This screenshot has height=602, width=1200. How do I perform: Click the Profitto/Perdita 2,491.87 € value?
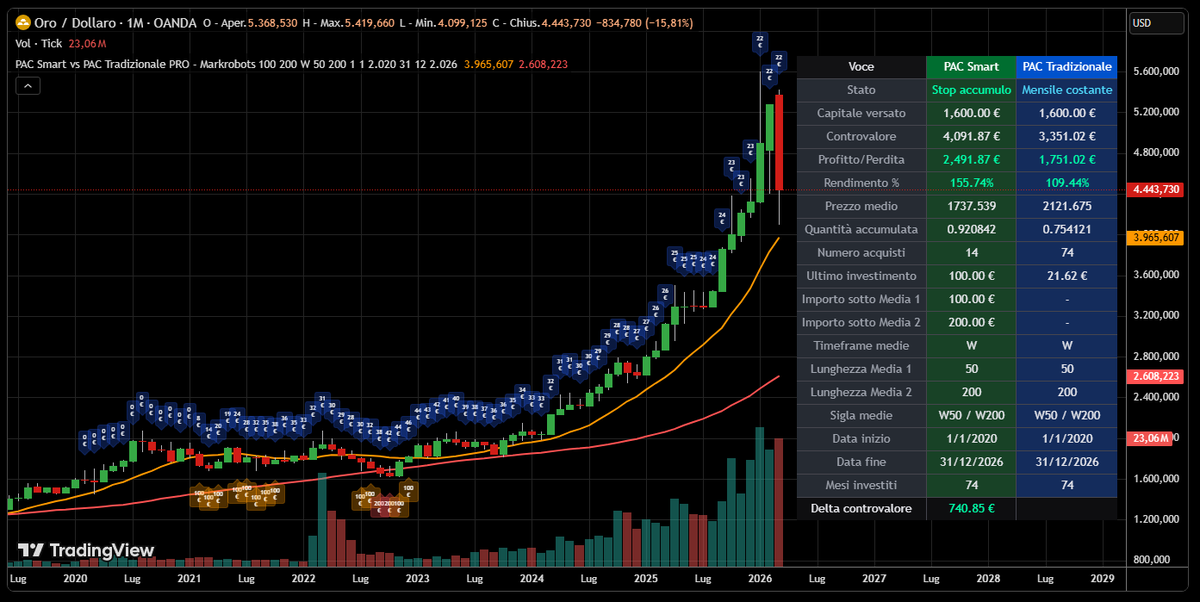(971, 159)
